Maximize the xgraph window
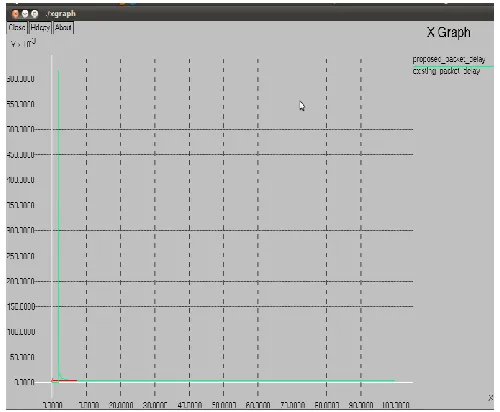The height and width of the screenshot is (412, 500). pos(34,14)
